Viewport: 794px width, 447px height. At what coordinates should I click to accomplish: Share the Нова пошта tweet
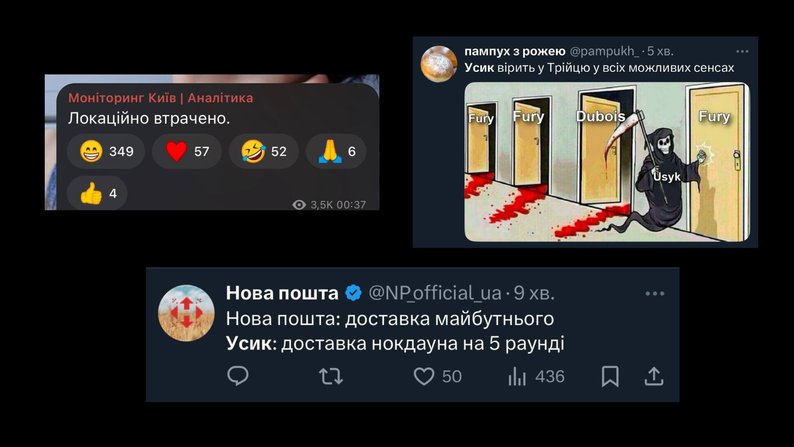pos(654,377)
